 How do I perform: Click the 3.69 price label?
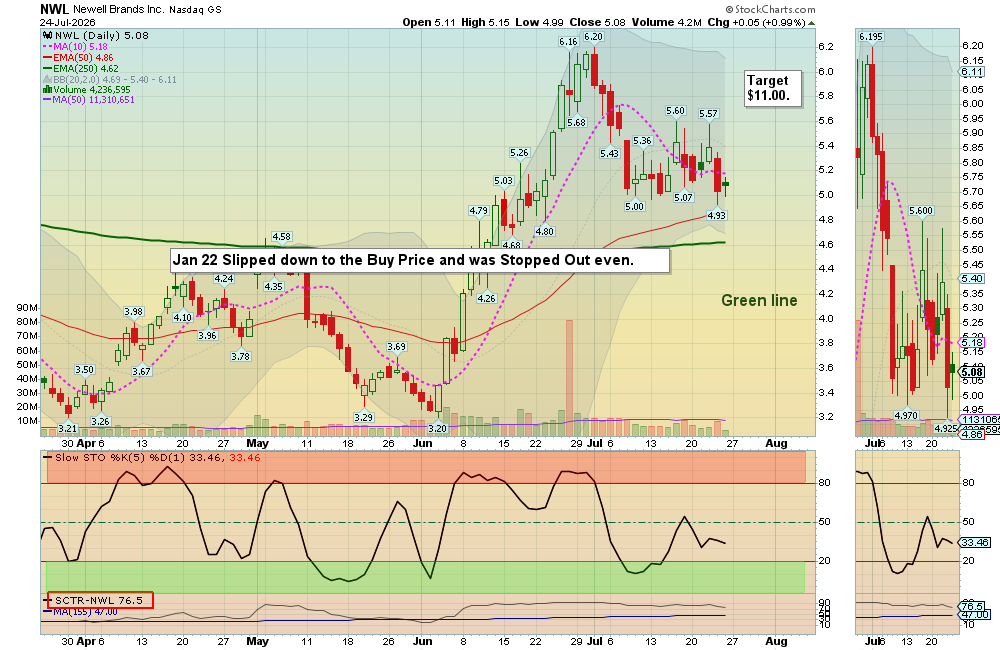pos(396,347)
